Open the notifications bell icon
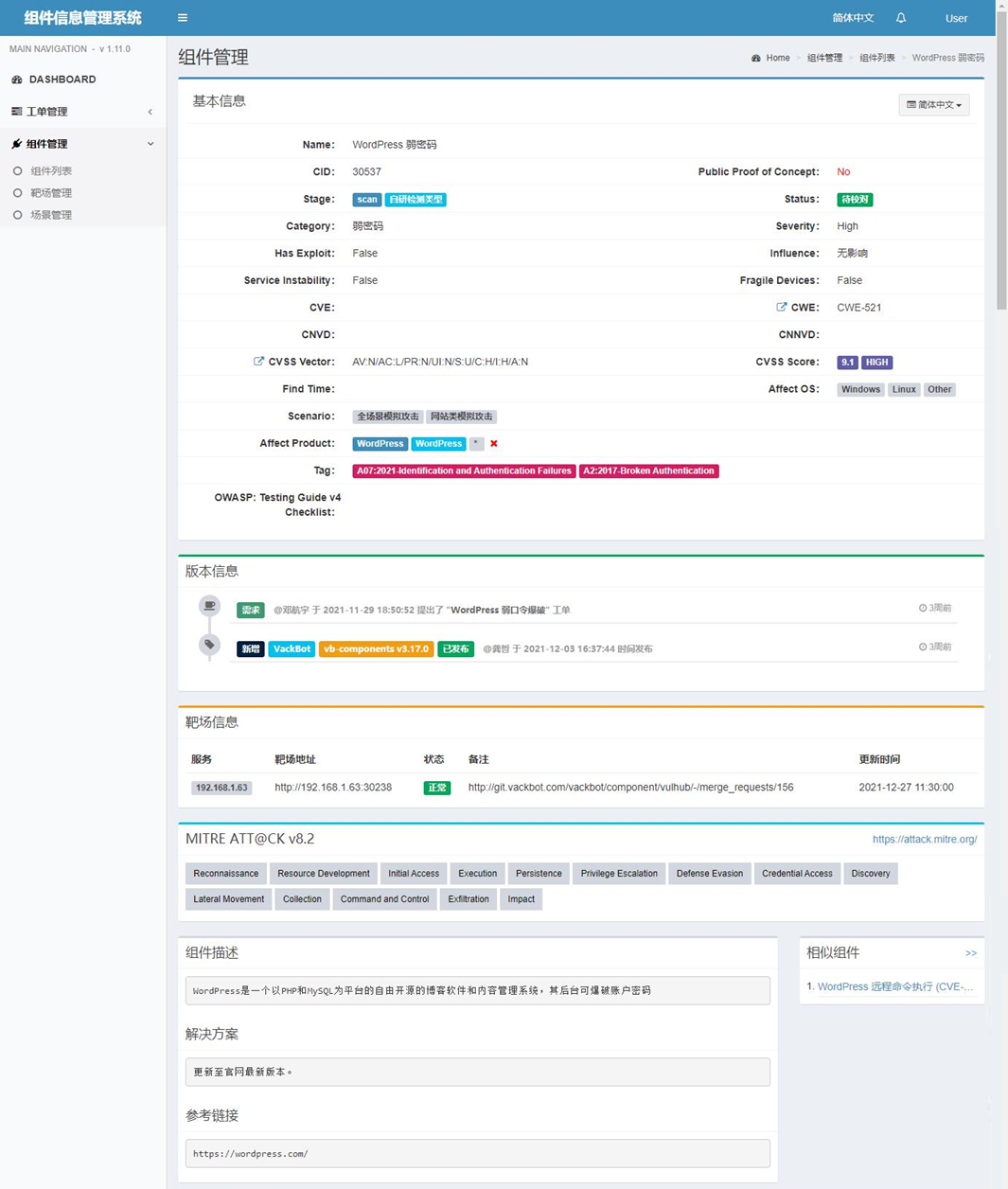The image size is (1008, 1189). [901, 18]
